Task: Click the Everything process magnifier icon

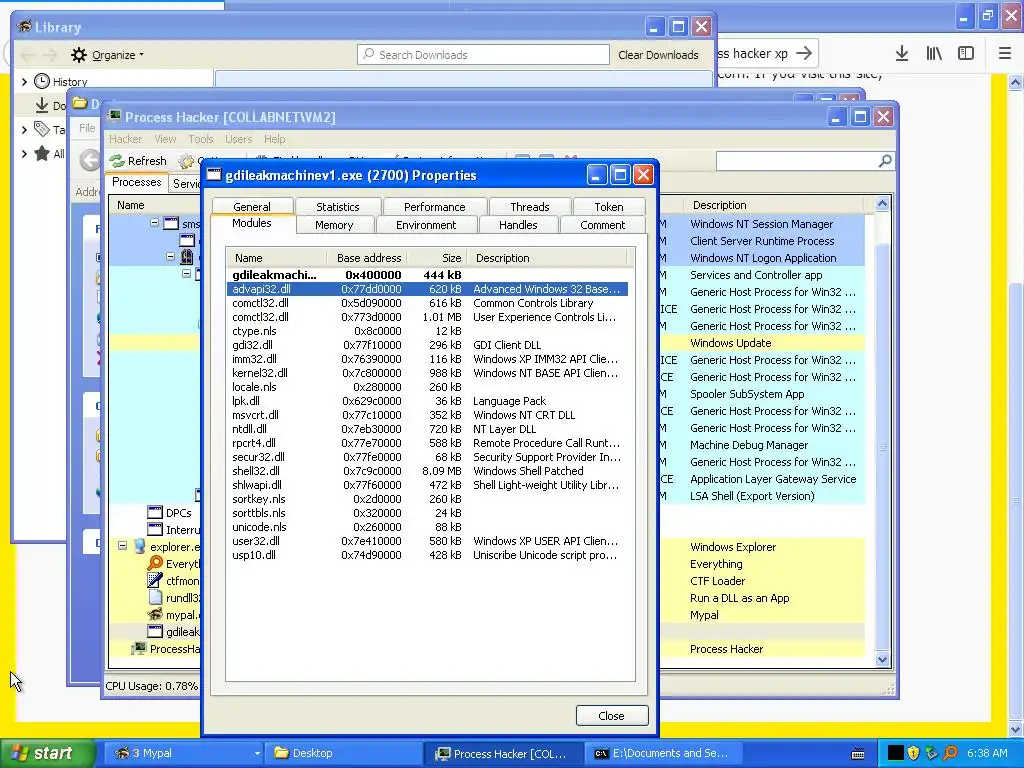Action: [155, 564]
